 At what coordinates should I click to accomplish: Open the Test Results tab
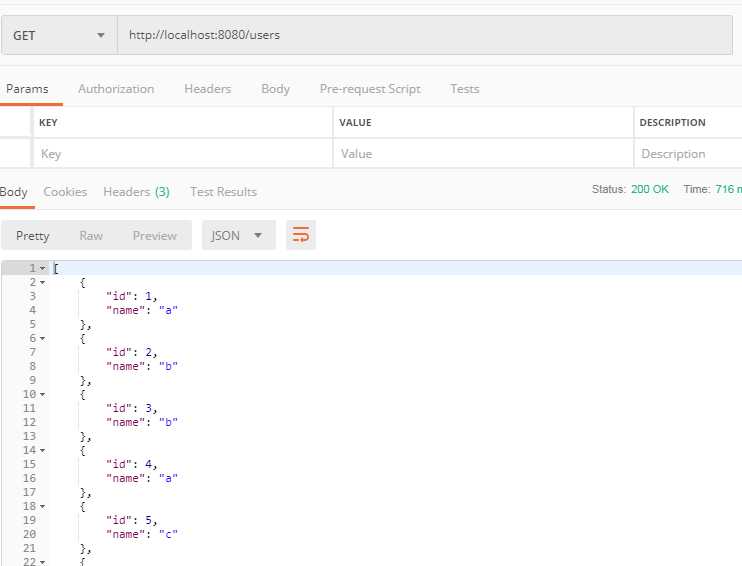point(223,192)
